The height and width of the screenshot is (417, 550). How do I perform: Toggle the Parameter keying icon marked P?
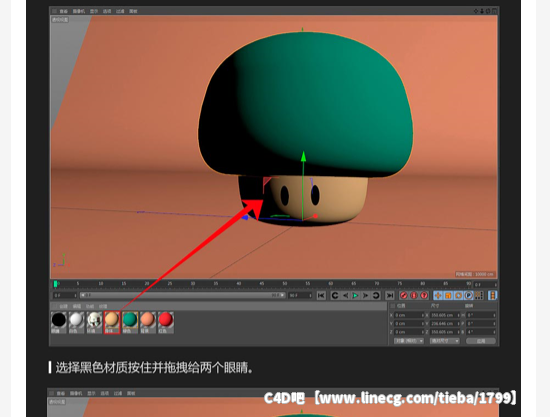pos(468,296)
